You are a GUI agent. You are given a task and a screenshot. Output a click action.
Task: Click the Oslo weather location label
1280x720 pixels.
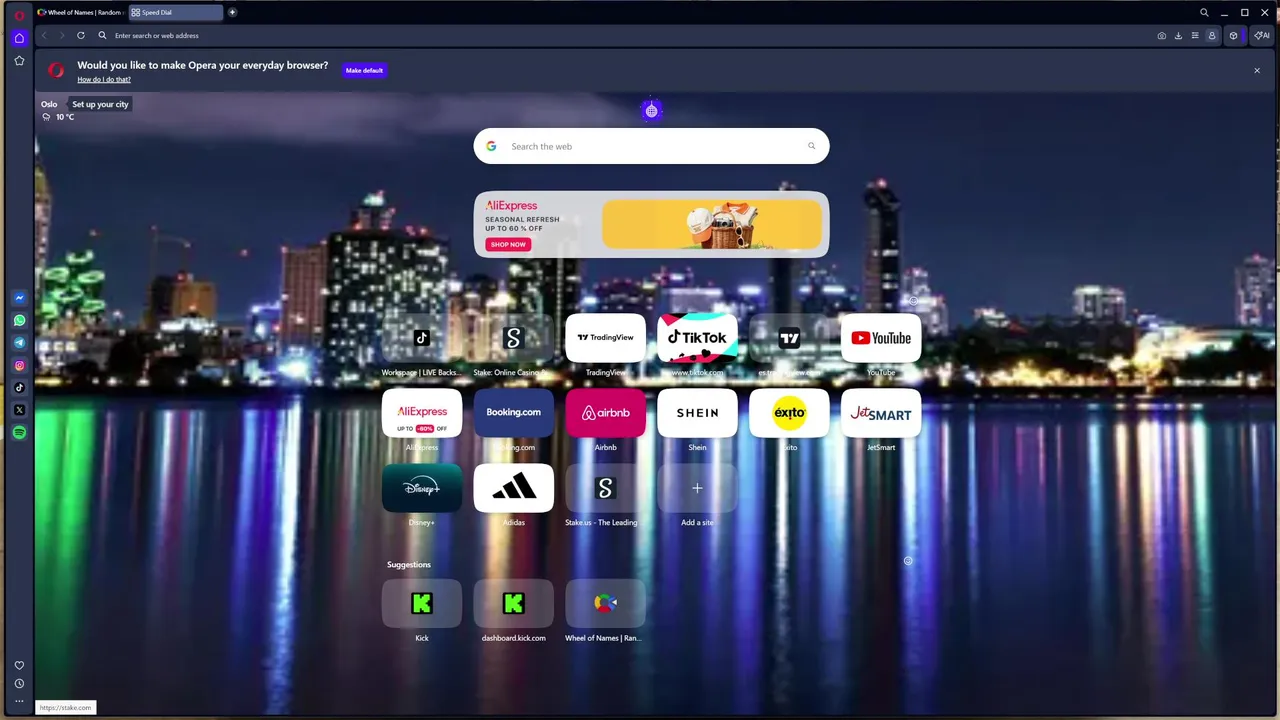pyautogui.click(x=49, y=104)
